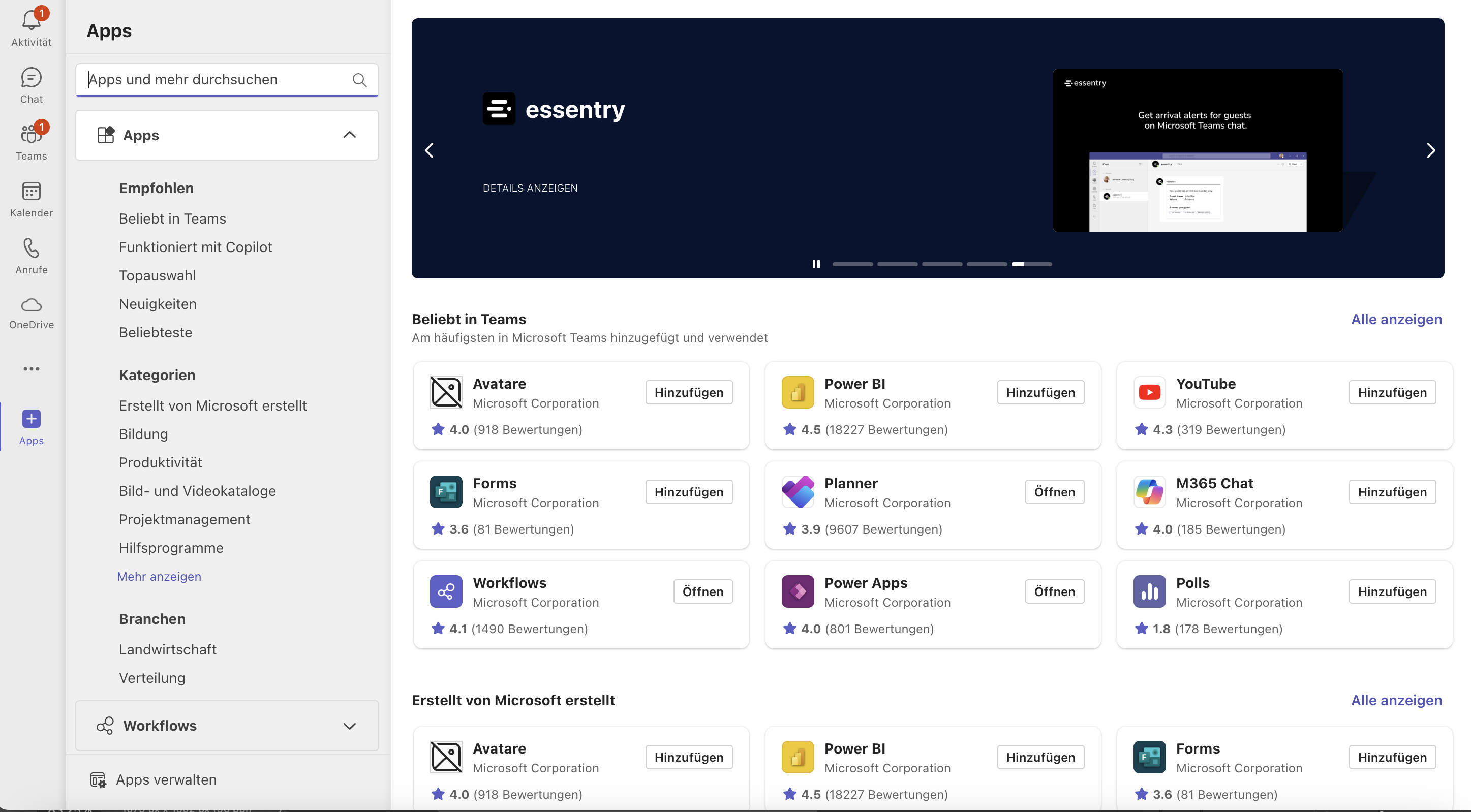The image size is (1471, 812).
Task: Open the Teams icon in sidebar
Action: 32,134
